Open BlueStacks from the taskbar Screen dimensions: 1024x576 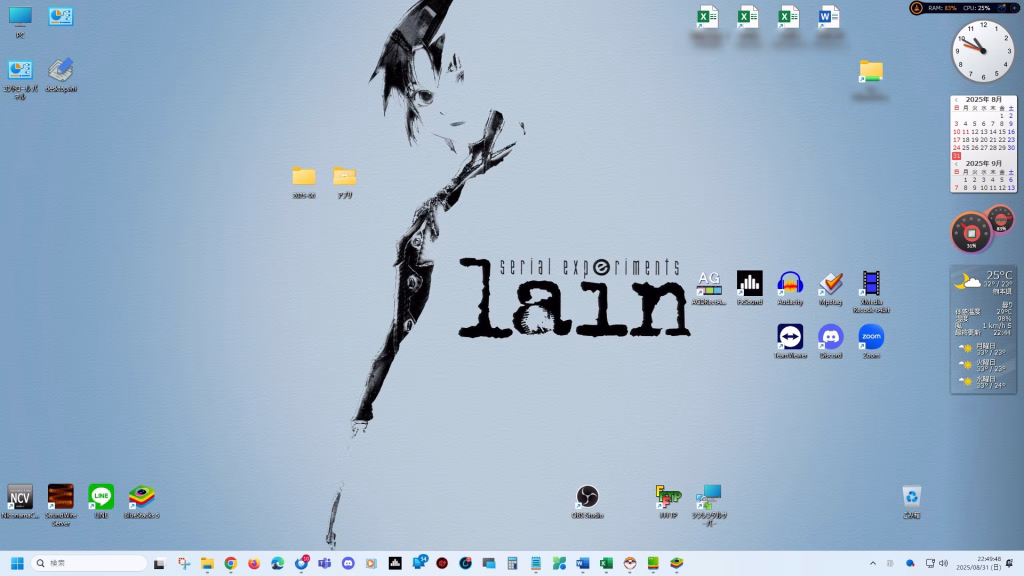(677, 563)
